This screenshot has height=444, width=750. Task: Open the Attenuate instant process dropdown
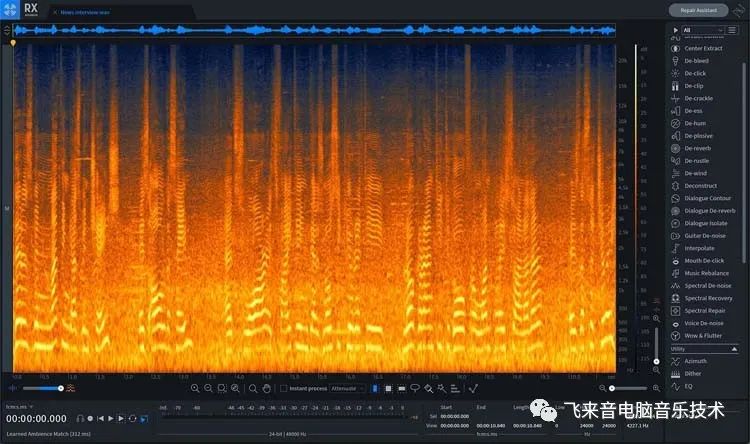[347, 388]
